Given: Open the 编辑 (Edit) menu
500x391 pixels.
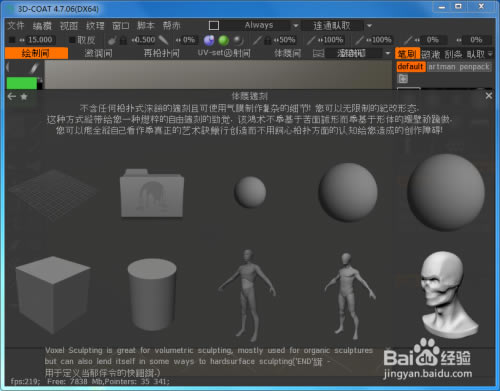Looking at the screenshot, I should click(42, 26).
